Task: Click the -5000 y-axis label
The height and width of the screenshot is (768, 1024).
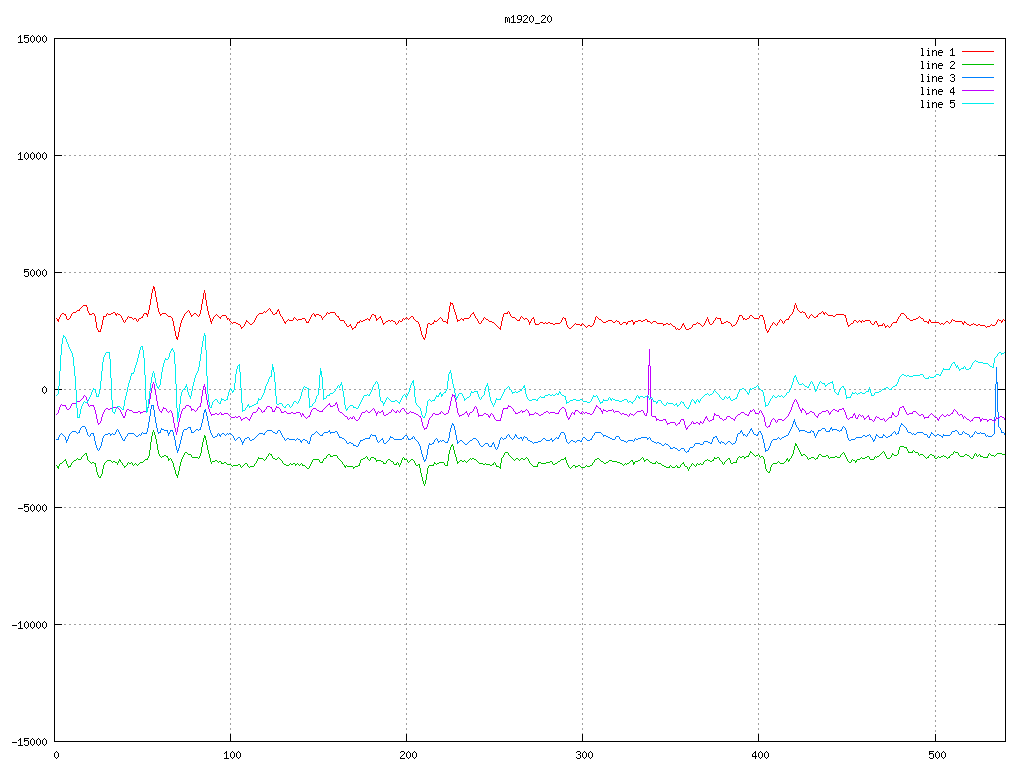Action: (x=33, y=507)
